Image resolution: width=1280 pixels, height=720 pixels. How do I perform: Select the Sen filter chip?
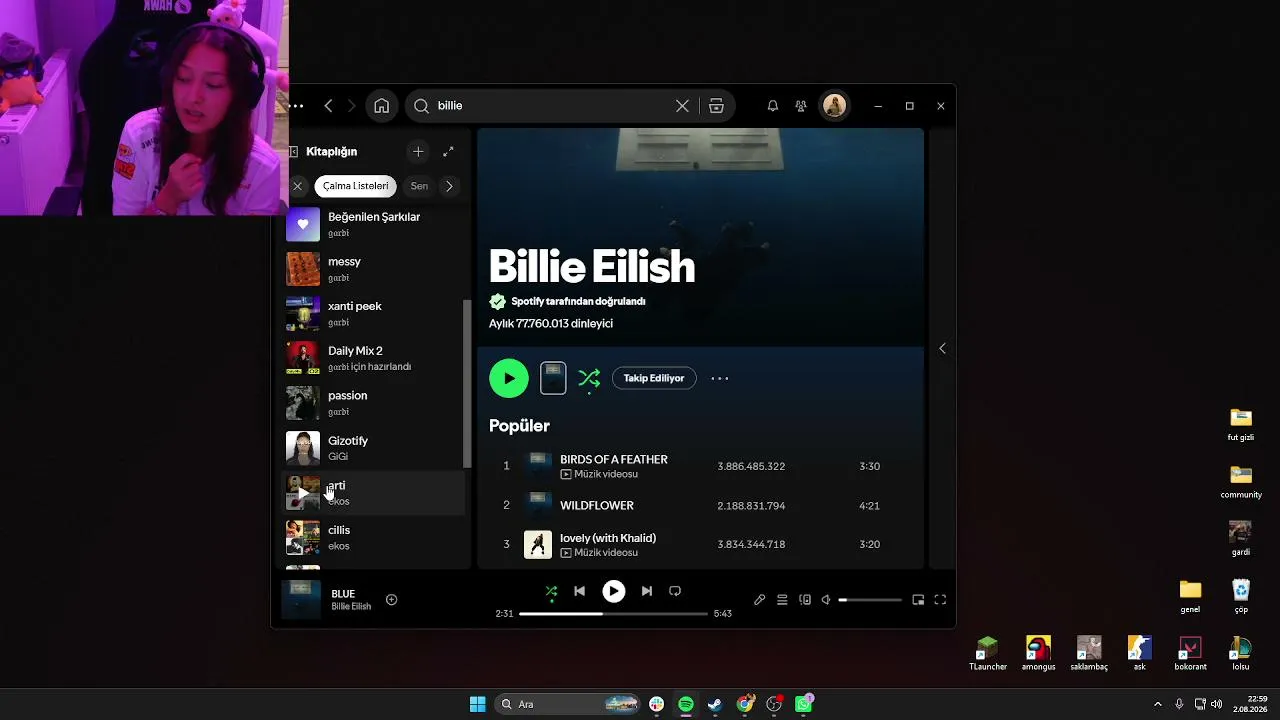click(419, 186)
